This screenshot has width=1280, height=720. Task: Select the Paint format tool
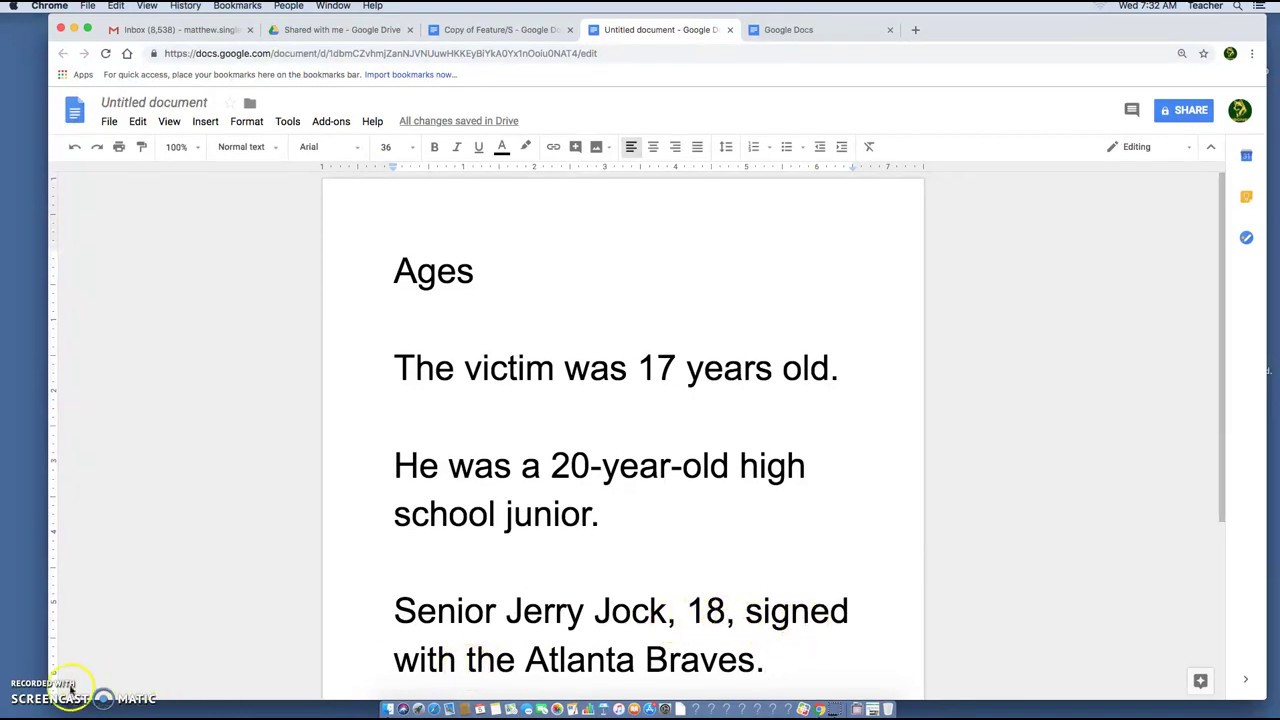pos(141,147)
